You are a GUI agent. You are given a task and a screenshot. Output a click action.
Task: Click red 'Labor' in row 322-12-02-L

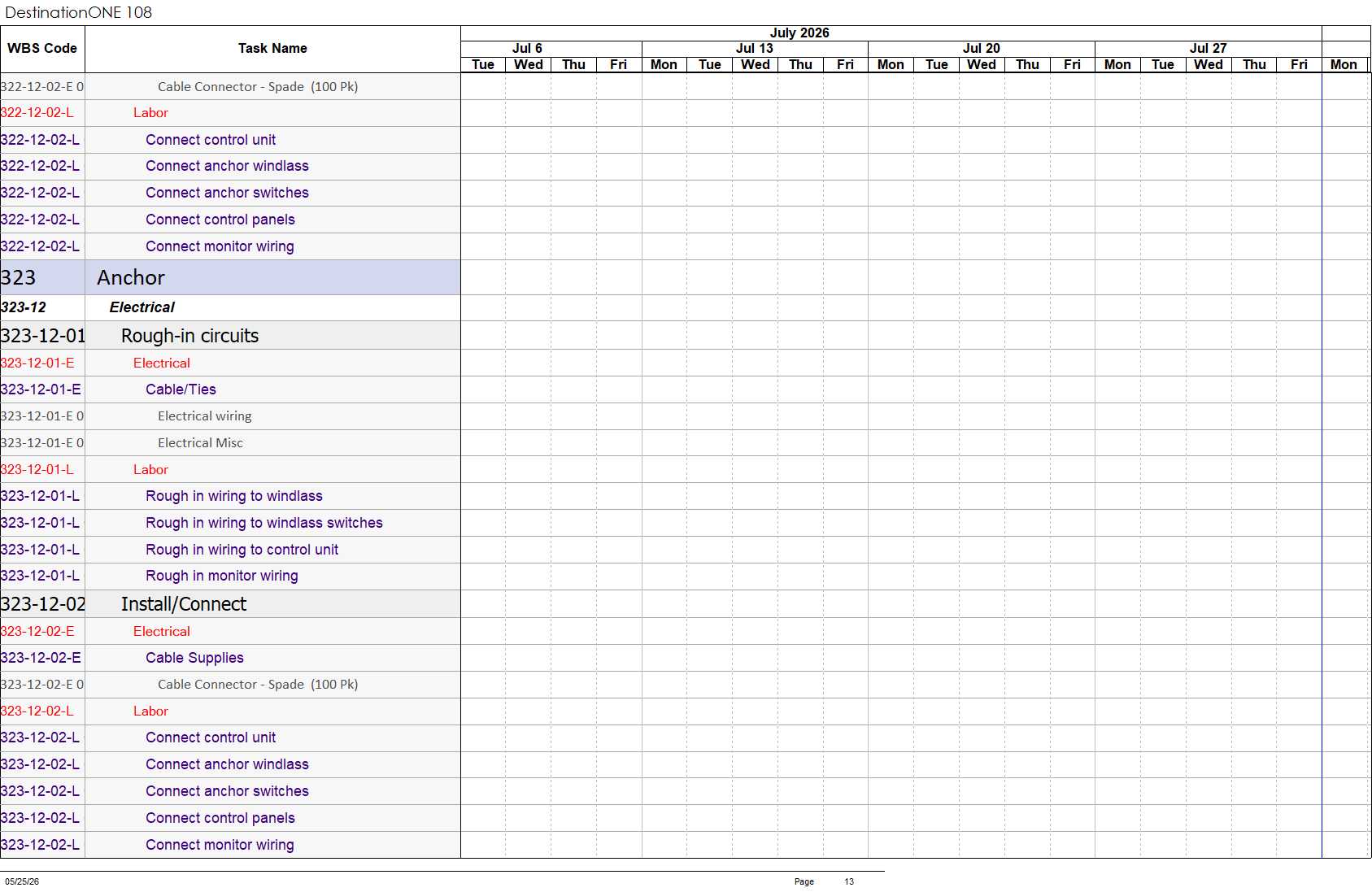pos(150,113)
